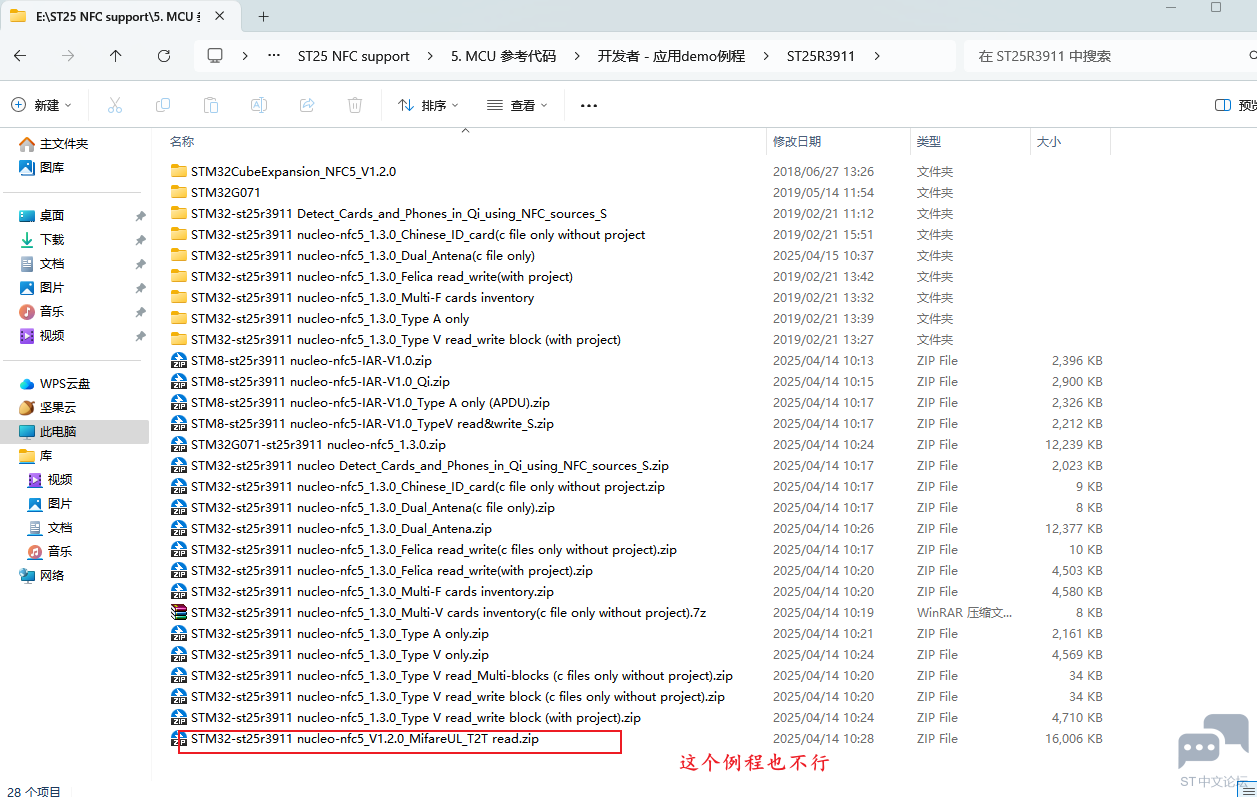Viewport: 1257px width, 797px height.
Task: Open a new File Explorer tab
Action: 264,16
